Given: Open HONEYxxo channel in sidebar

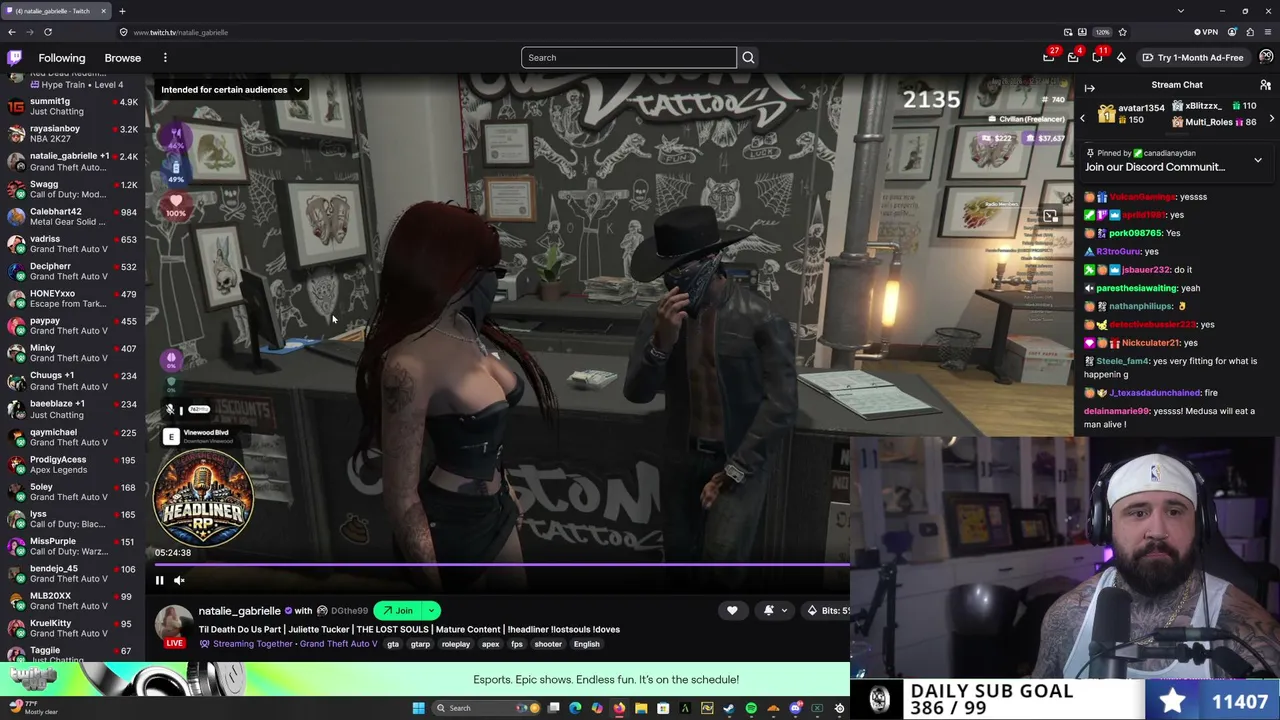Looking at the screenshot, I should (72, 299).
